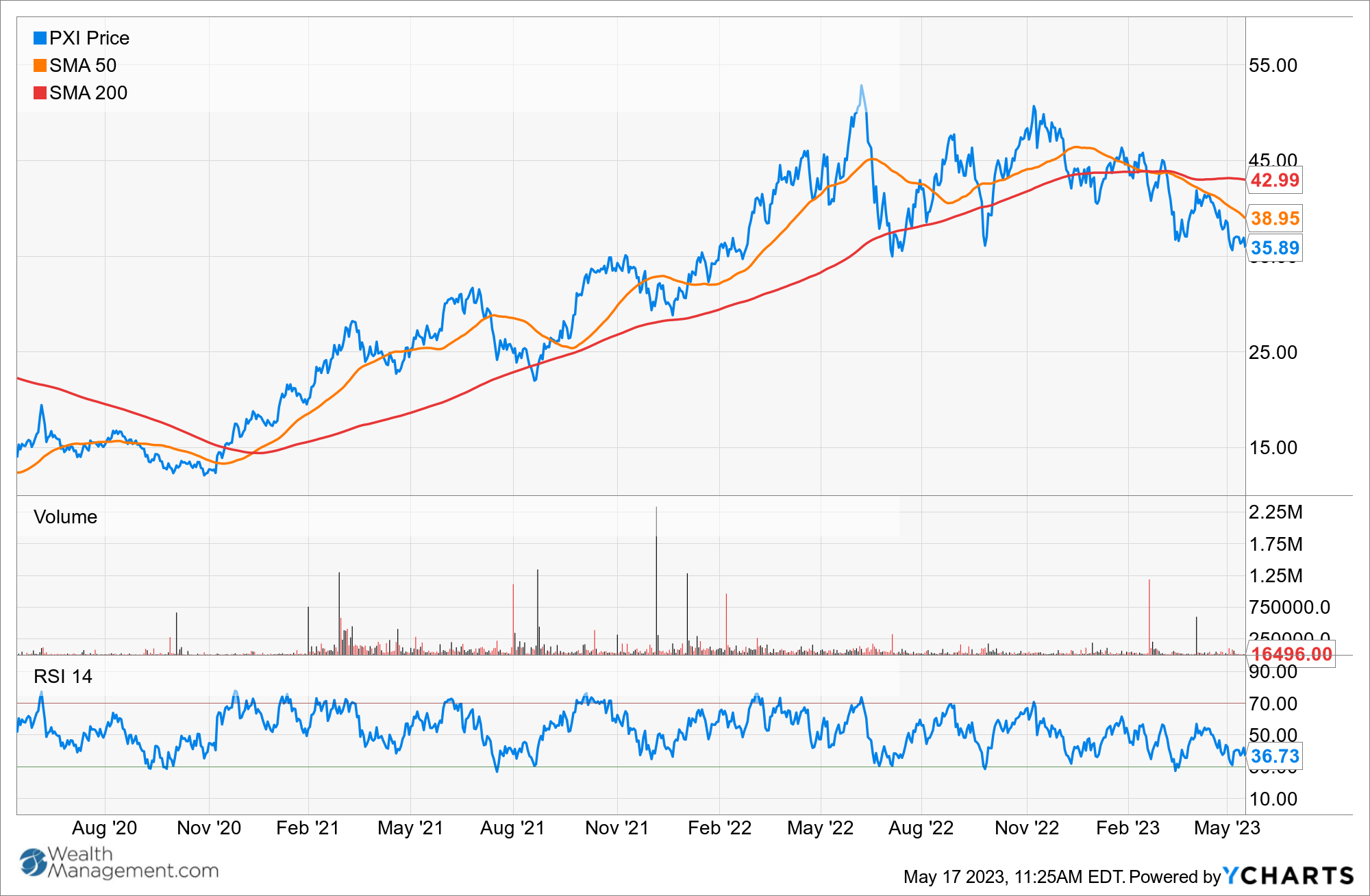Click the 36.73 RSI value tag
Image resolution: width=1370 pixels, height=896 pixels.
[1274, 756]
